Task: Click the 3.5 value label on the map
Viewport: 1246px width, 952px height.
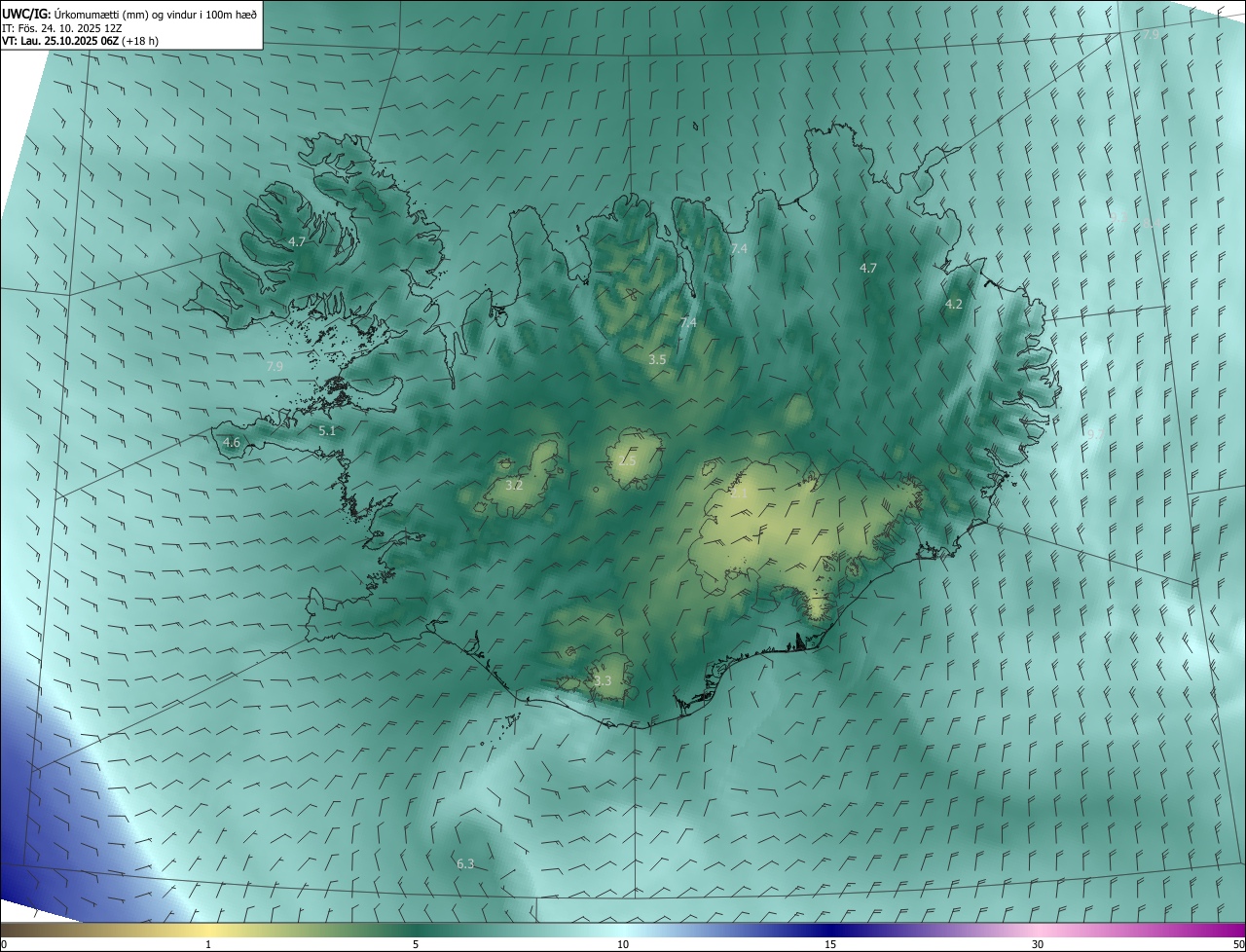Action: (657, 359)
